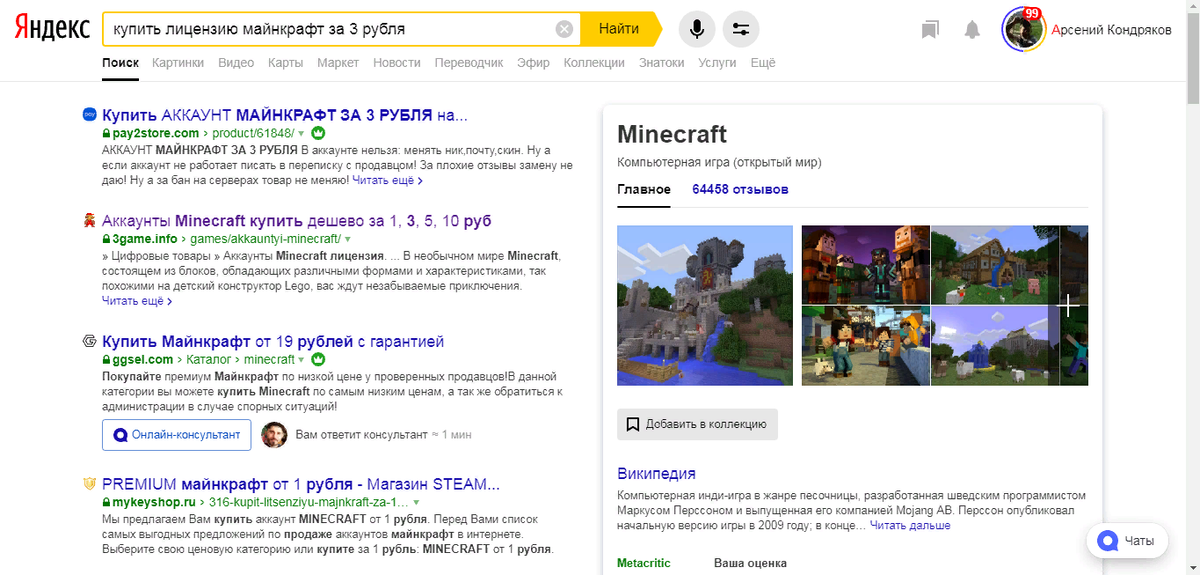This screenshot has width=1200, height=575.
Task: Open notifications bell icon
Action: pyautogui.click(x=972, y=30)
